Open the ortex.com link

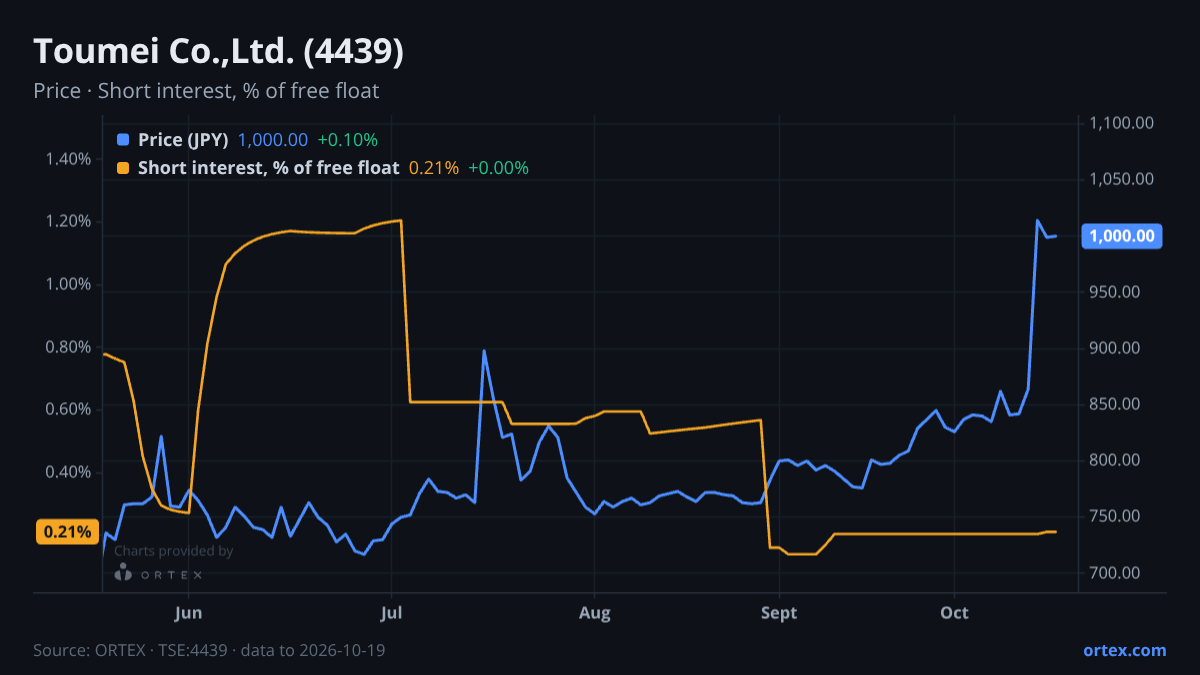point(1124,650)
